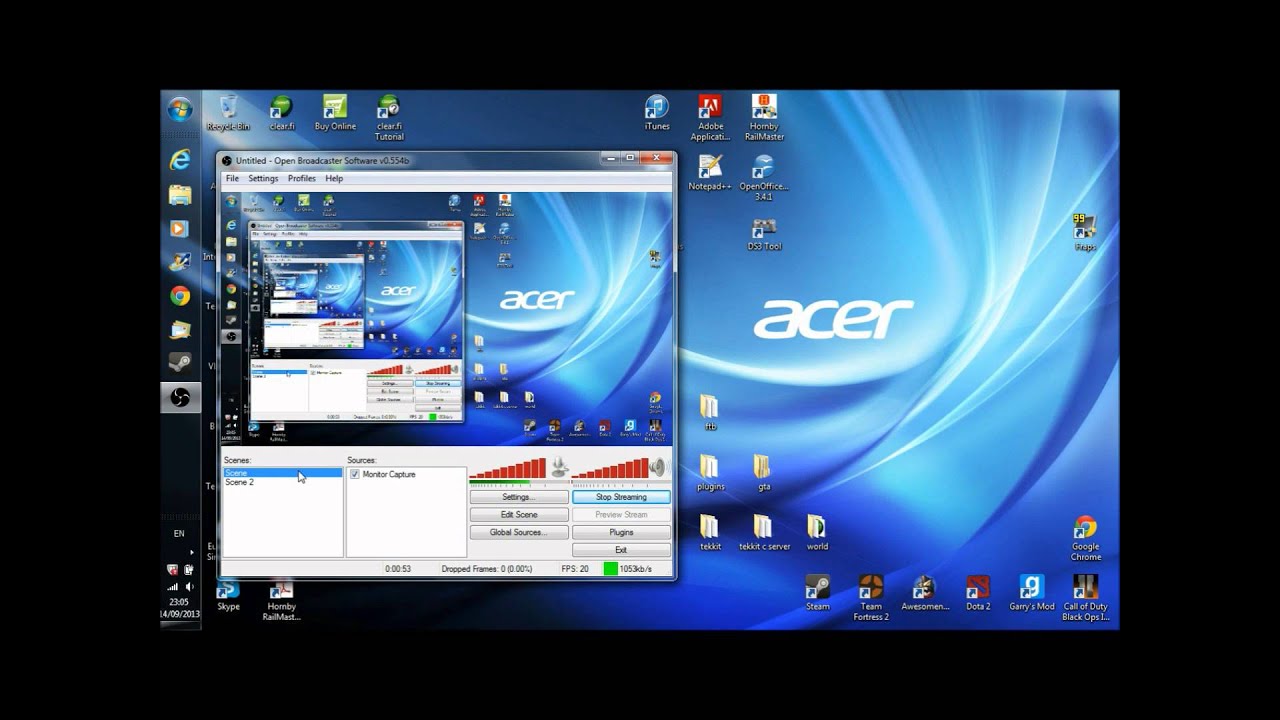Select the Dota 2 desktop shortcut
The height and width of the screenshot is (720, 1280).
coord(978,593)
